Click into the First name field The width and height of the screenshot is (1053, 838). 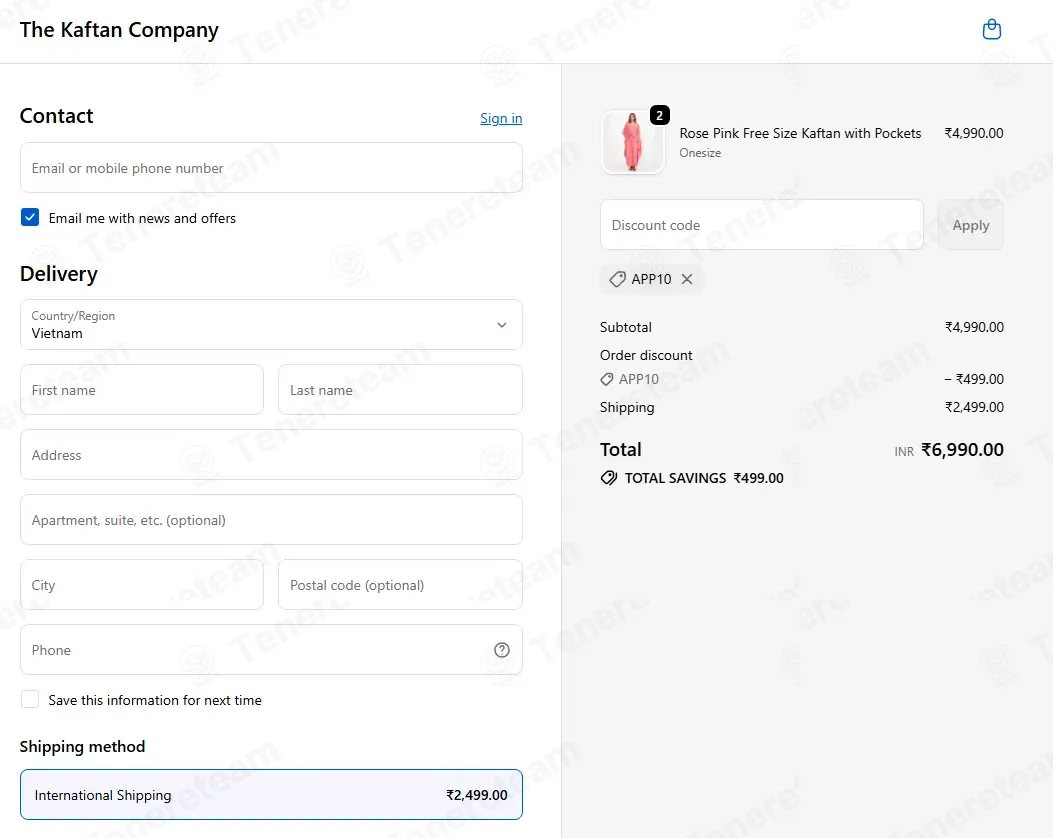(x=142, y=390)
